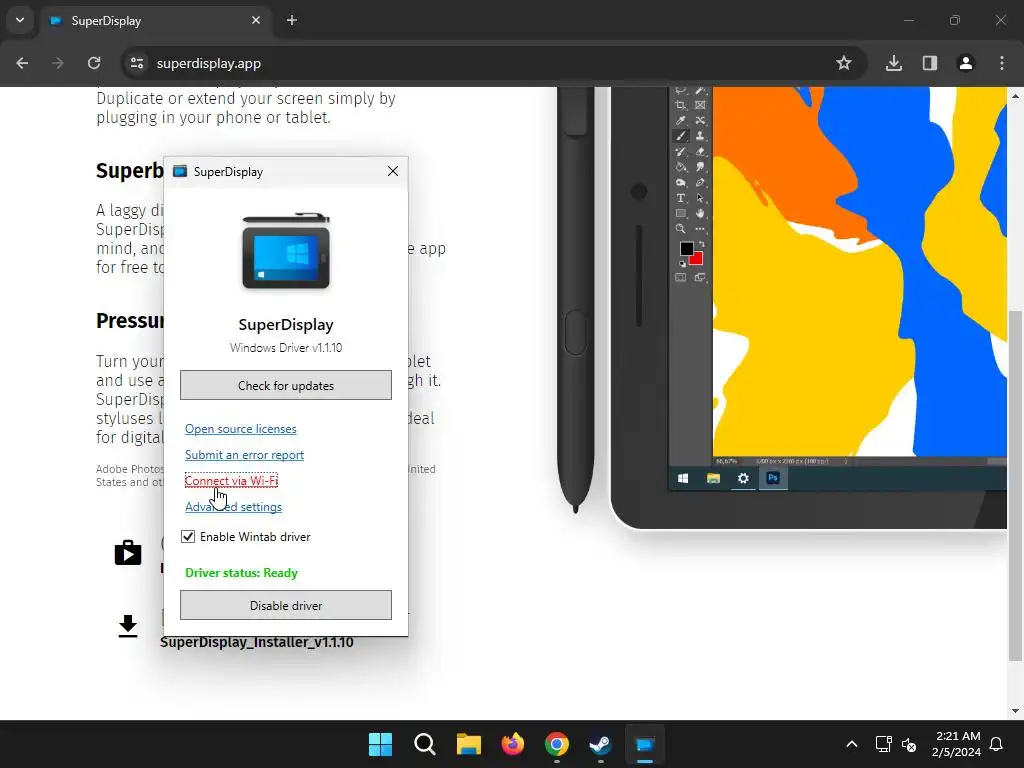Close the SuperDisplay browser tab
Image resolution: width=1024 pixels, height=768 pixels.
click(256, 20)
